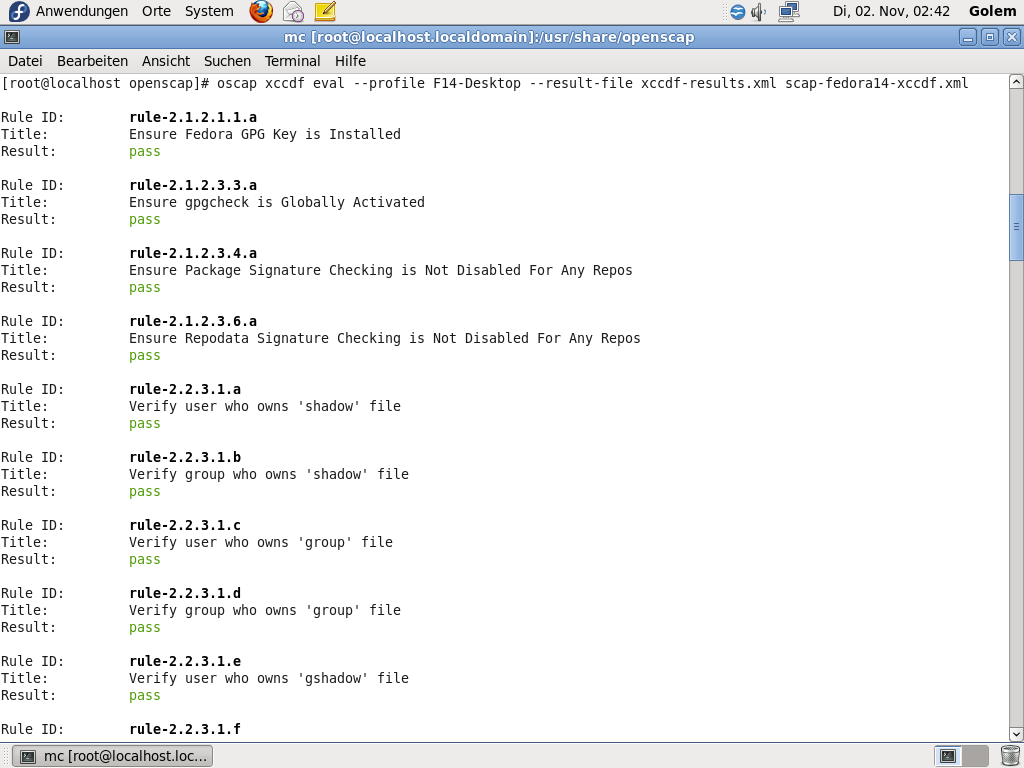Select the mc taskbar button

click(112, 755)
